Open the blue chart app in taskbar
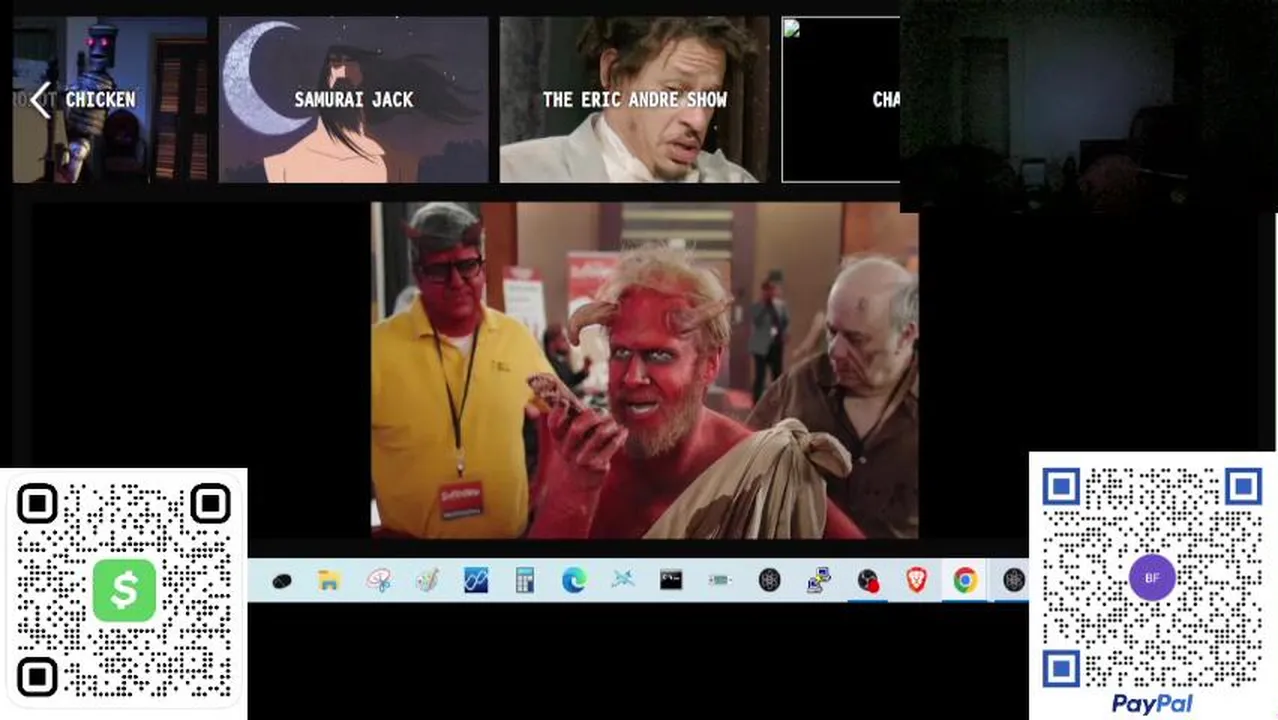The width and height of the screenshot is (1278, 720). [476, 580]
